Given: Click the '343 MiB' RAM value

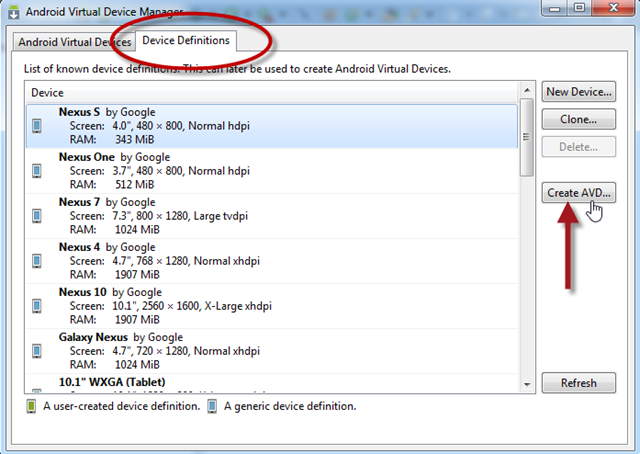Looking at the screenshot, I should [x=134, y=140].
